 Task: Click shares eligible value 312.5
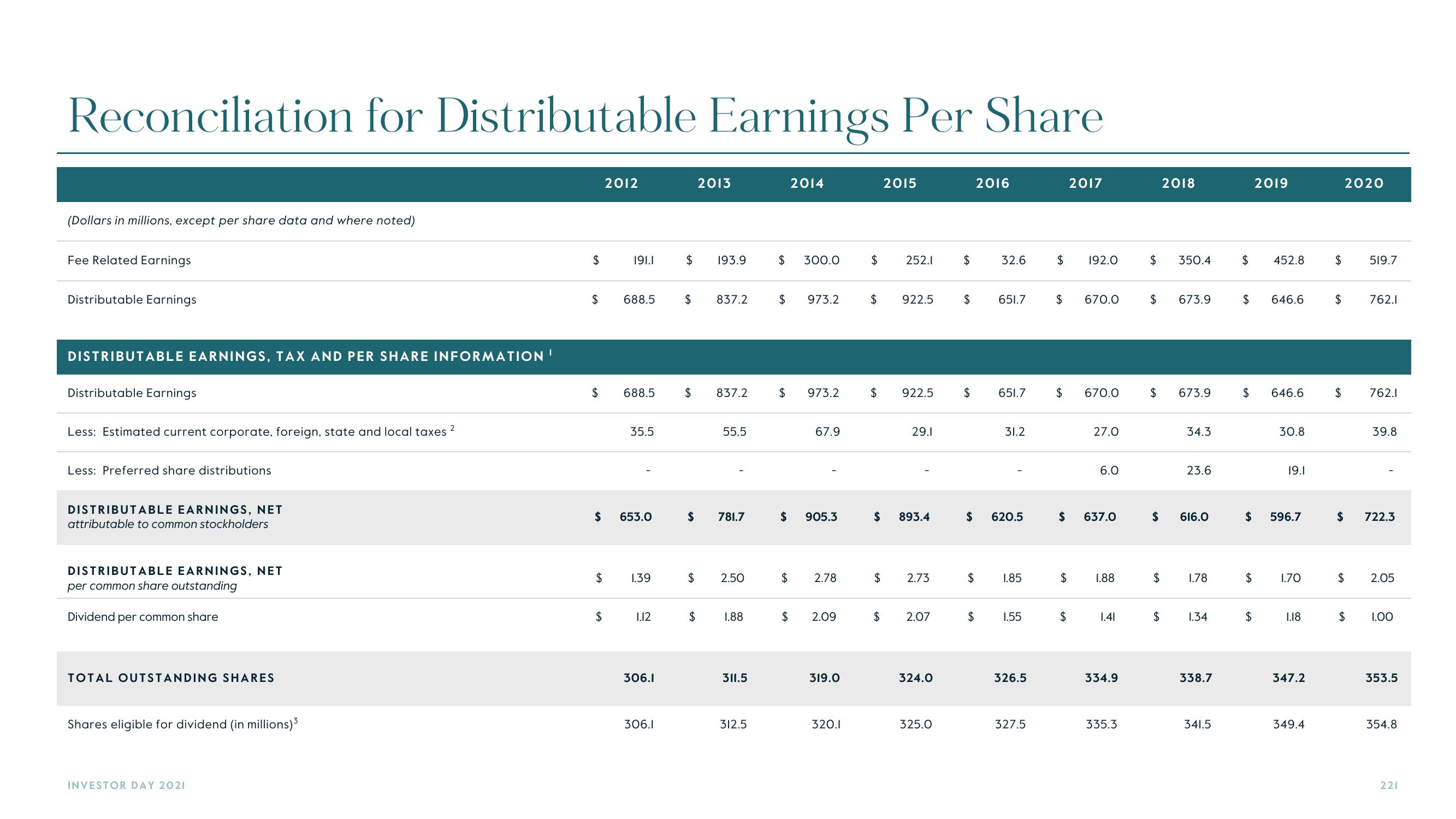[733, 724]
